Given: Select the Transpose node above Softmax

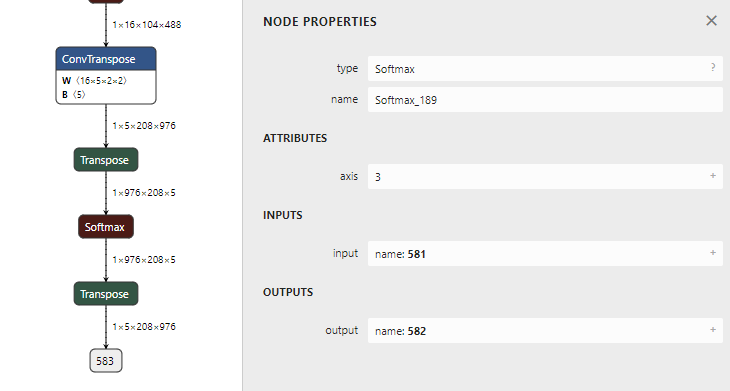Looking at the screenshot, I should [x=106, y=160].
